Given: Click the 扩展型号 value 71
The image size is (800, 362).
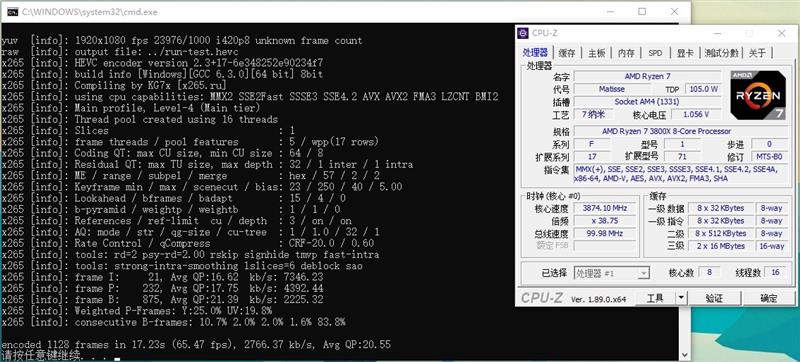Looking at the screenshot, I should click(x=682, y=157).
